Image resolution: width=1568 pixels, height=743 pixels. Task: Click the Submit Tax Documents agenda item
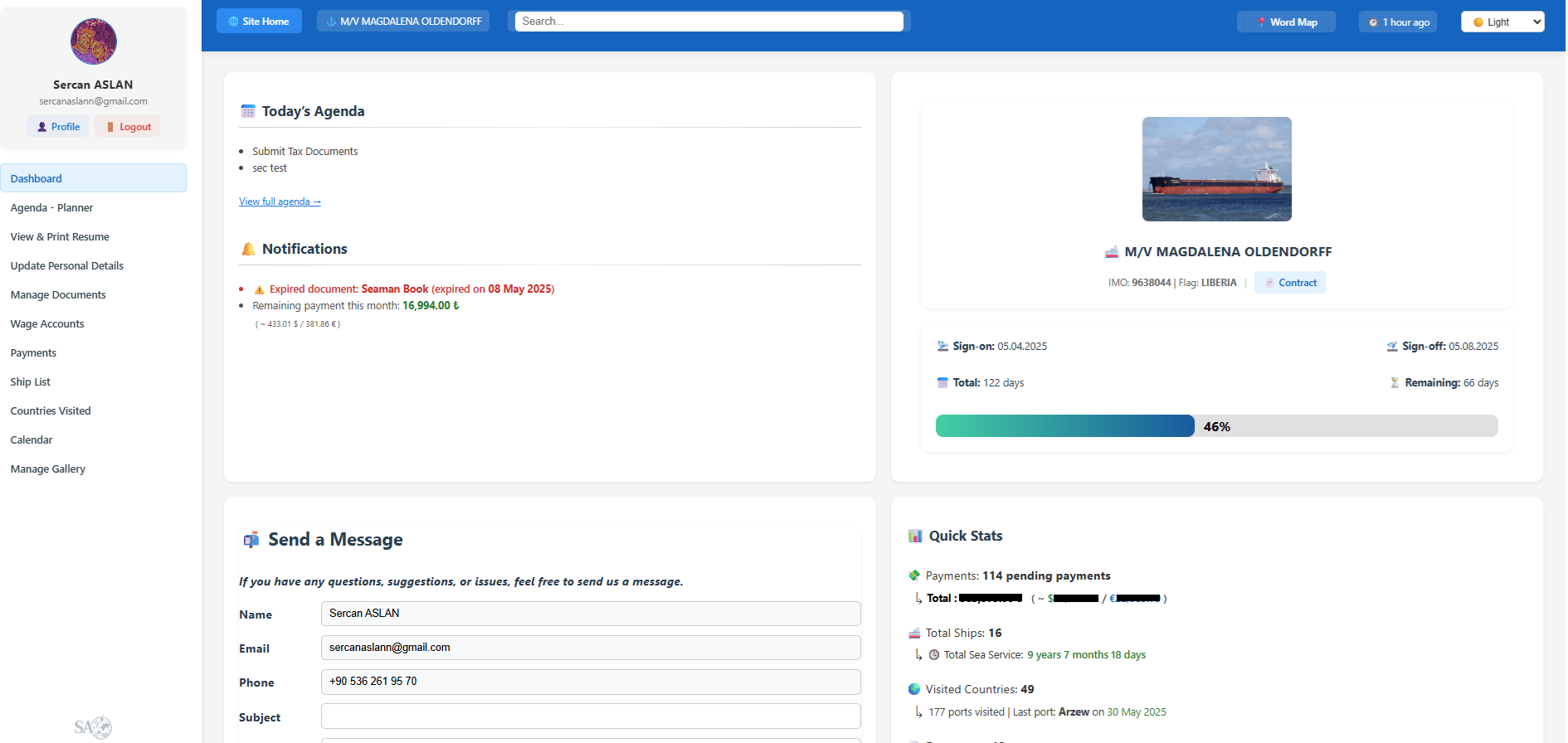[305, 152]
